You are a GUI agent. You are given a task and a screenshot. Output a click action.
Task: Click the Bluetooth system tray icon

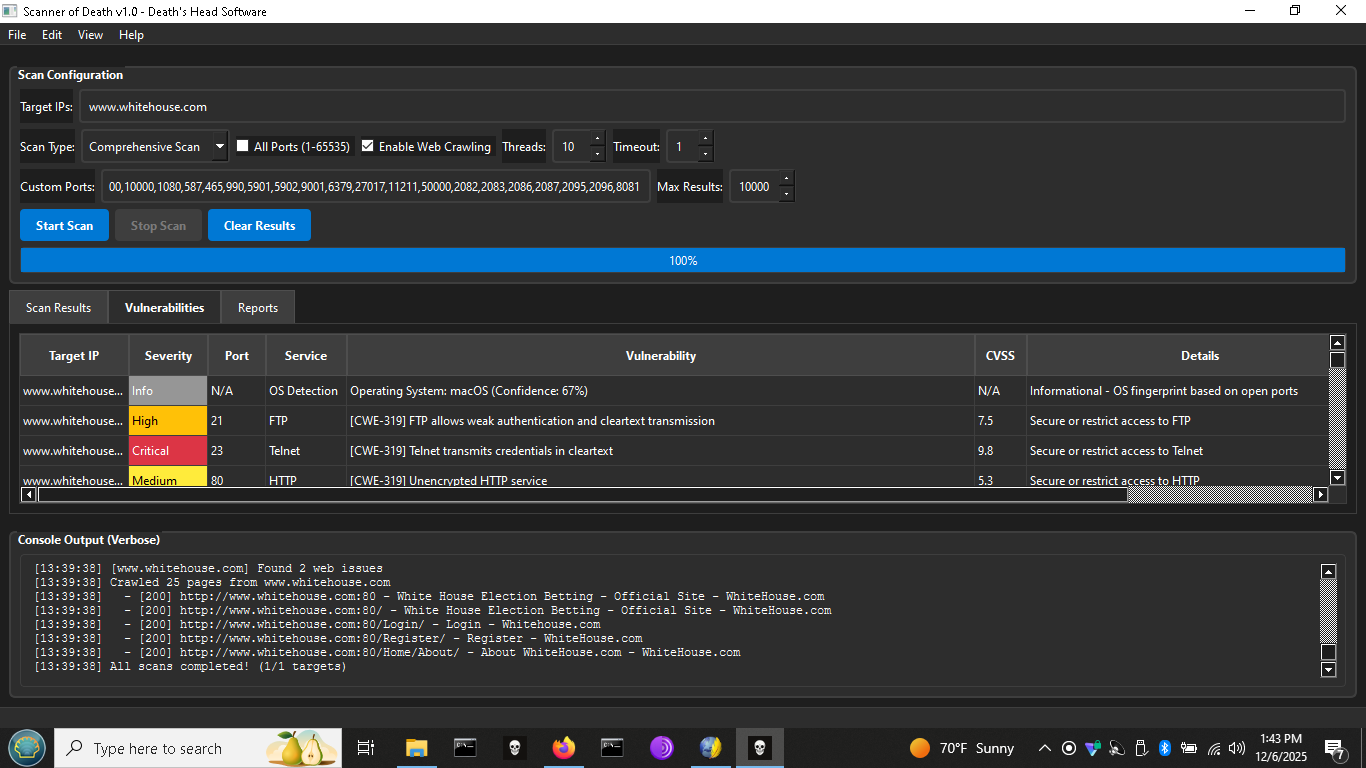pyautogui.click(x=1165, y=748)
